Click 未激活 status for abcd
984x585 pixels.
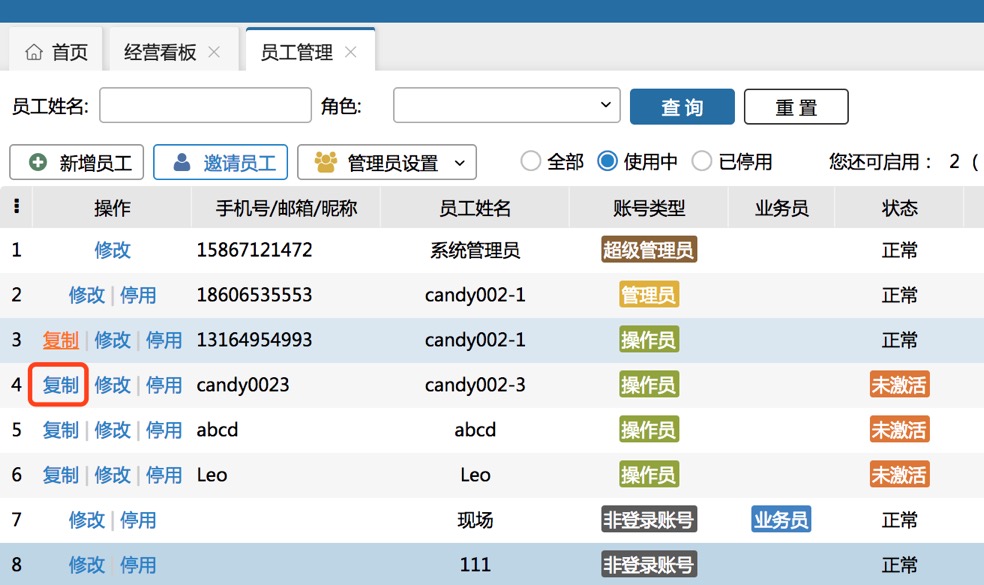coord(899,430)
